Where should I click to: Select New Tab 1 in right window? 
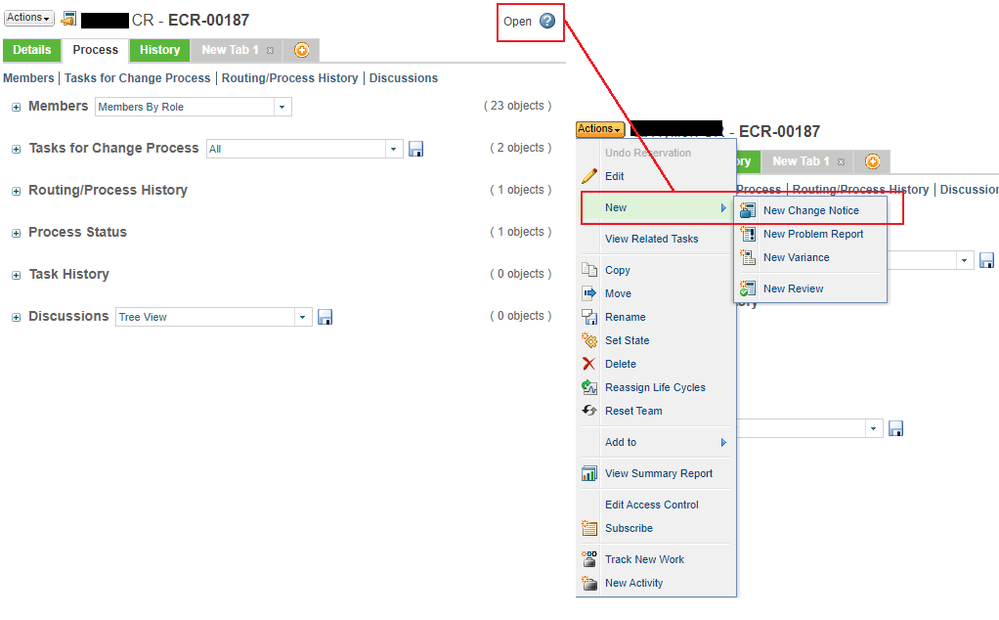(x=801, y=162)
